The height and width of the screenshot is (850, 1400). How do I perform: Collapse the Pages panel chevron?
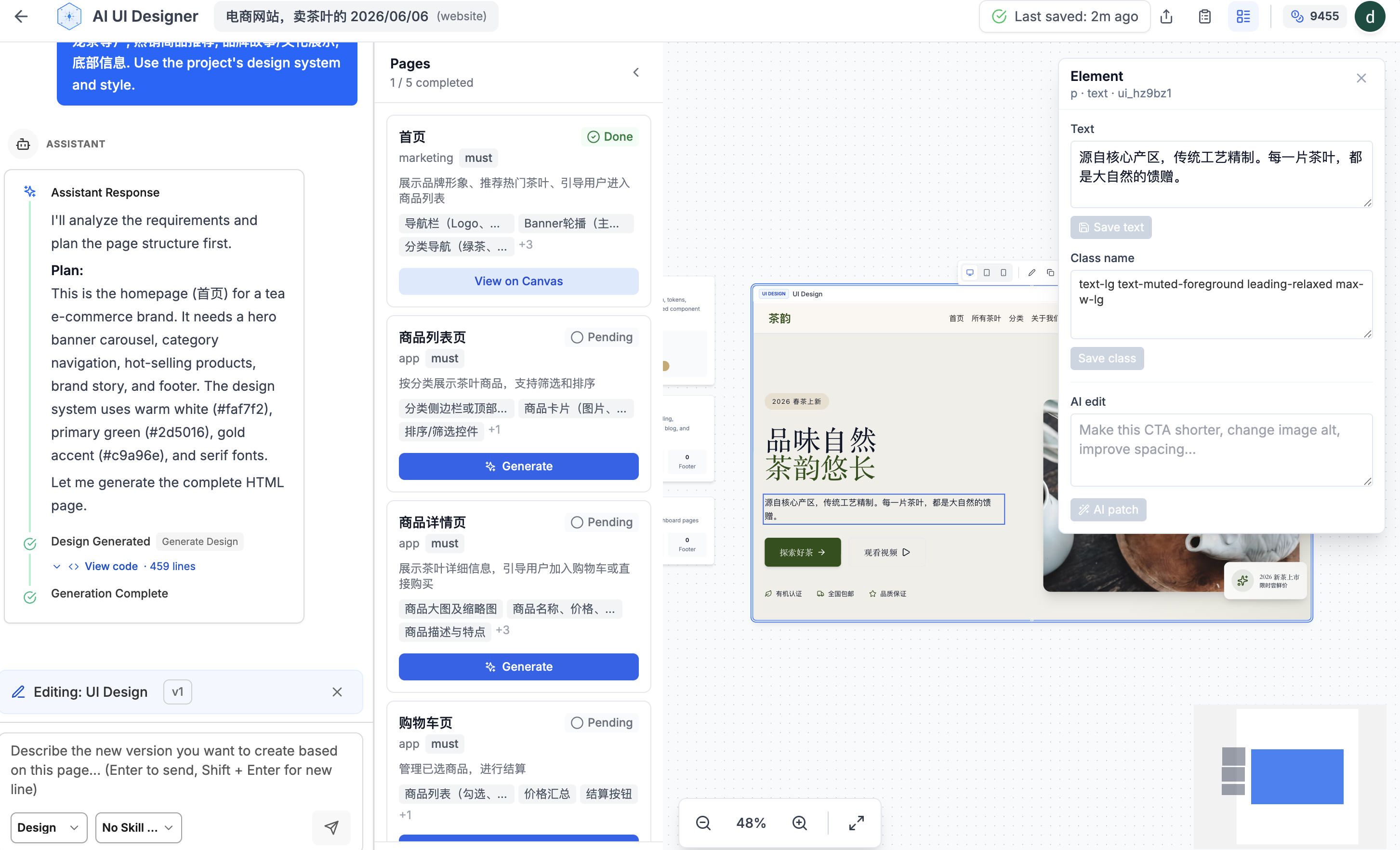pos(636,73)
